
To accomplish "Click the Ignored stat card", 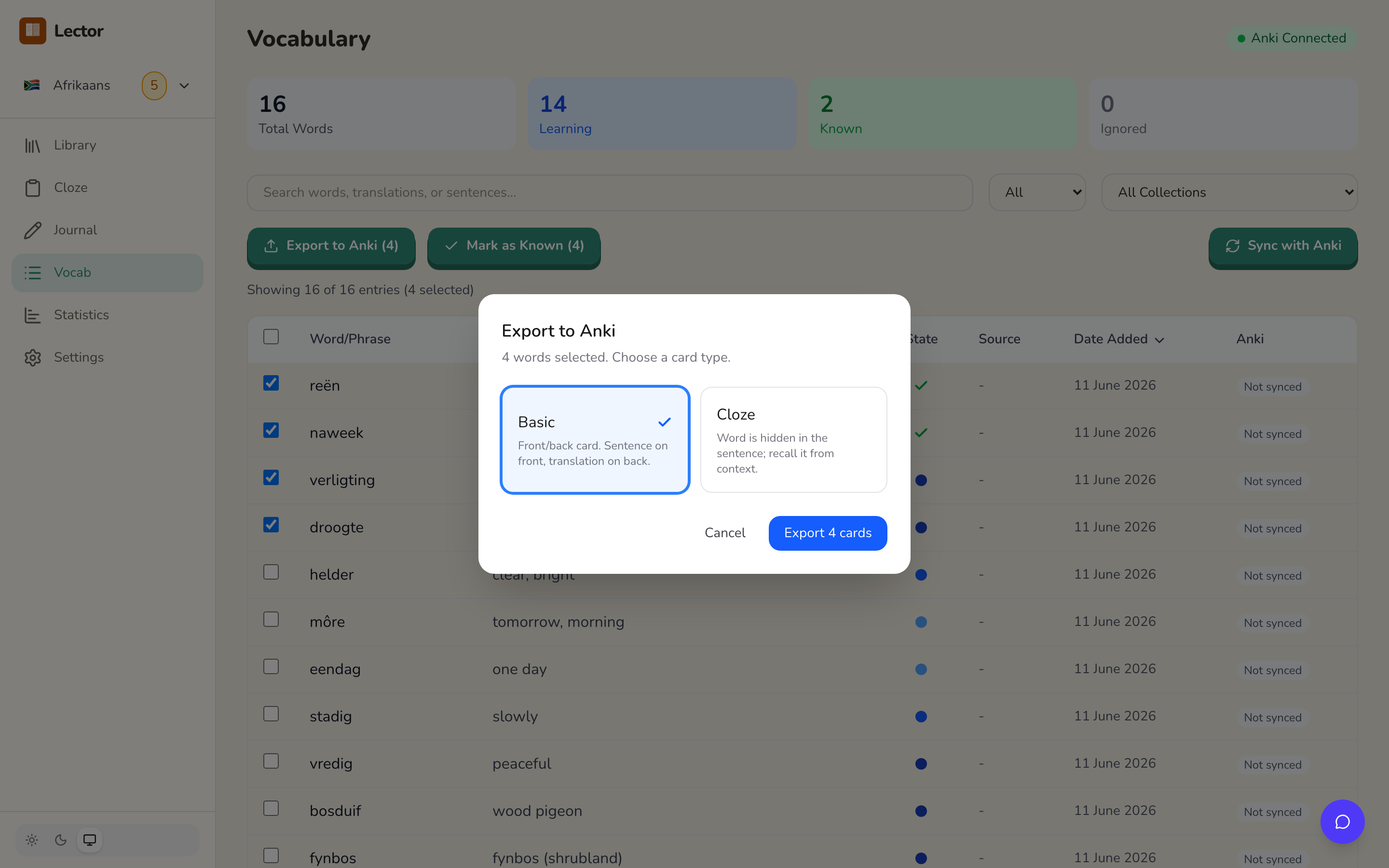I will point(1223,114).
